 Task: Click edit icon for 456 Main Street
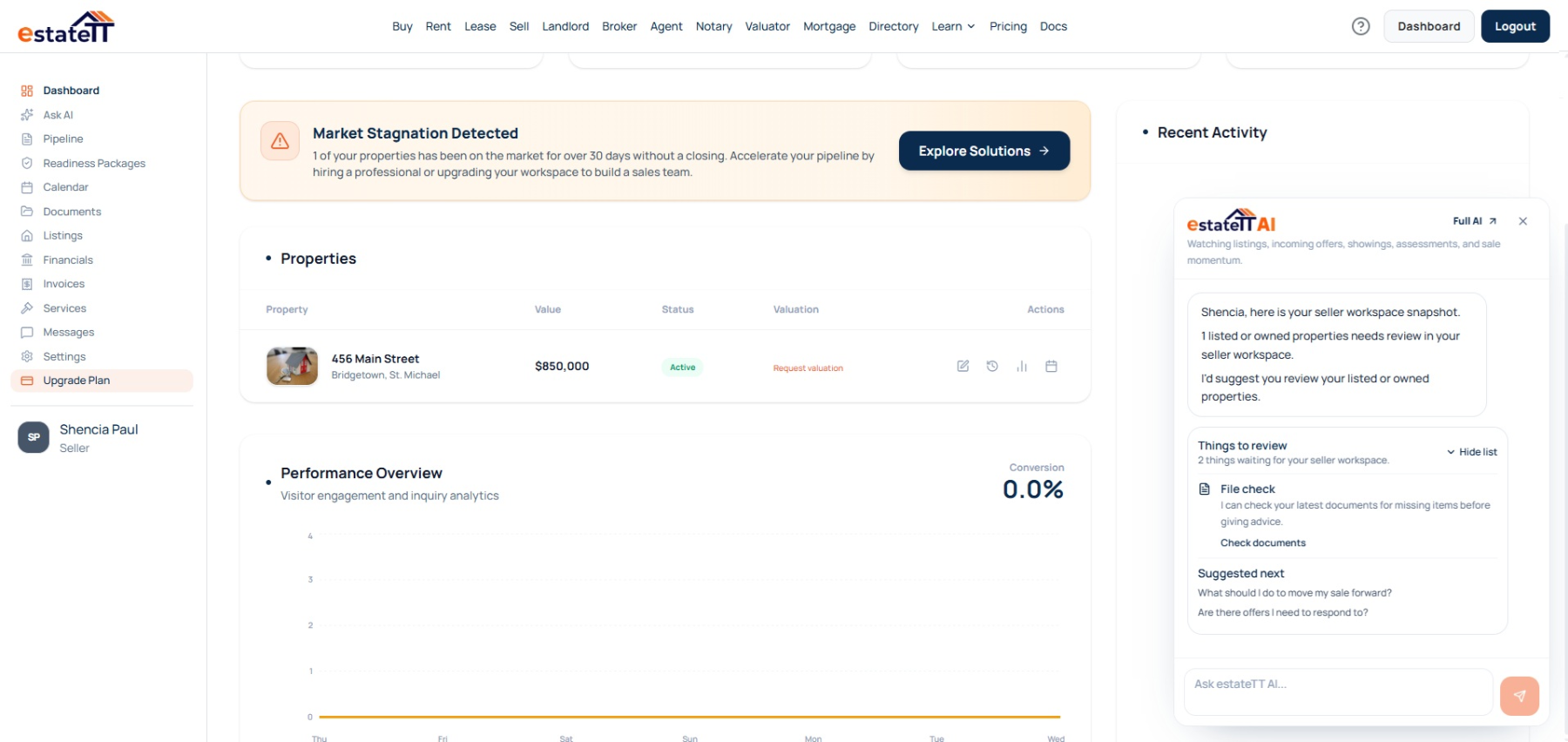(x=963, y=367)
